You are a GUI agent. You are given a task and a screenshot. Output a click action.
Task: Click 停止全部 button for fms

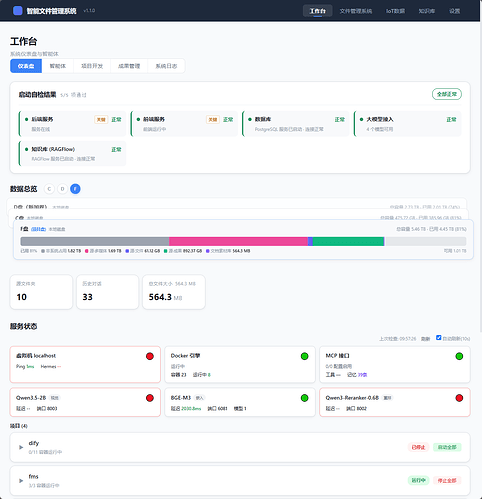(447, 480)
